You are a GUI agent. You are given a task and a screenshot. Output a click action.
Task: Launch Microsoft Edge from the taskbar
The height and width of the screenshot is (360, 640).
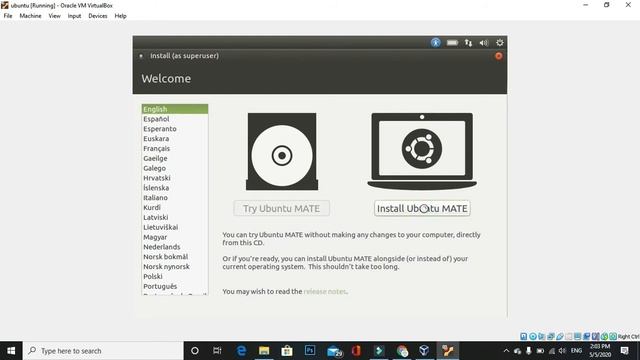[241, 351]
